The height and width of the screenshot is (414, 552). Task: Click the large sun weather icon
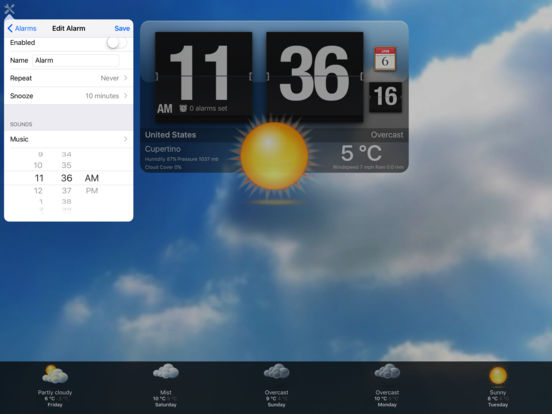pos(274,157)
